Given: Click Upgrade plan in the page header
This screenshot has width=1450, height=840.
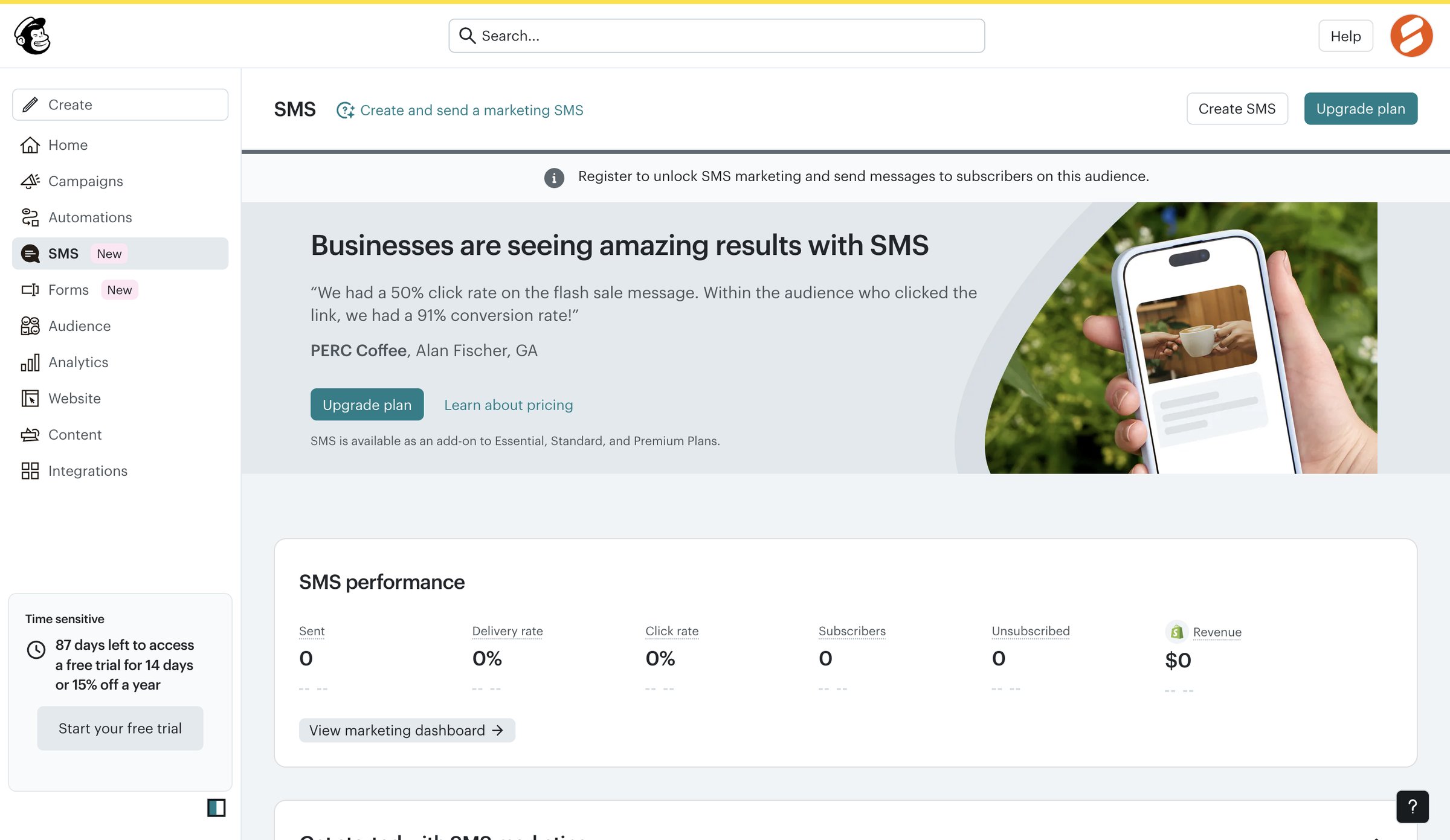Looking at the screenshot, I should coord(1361,109).
